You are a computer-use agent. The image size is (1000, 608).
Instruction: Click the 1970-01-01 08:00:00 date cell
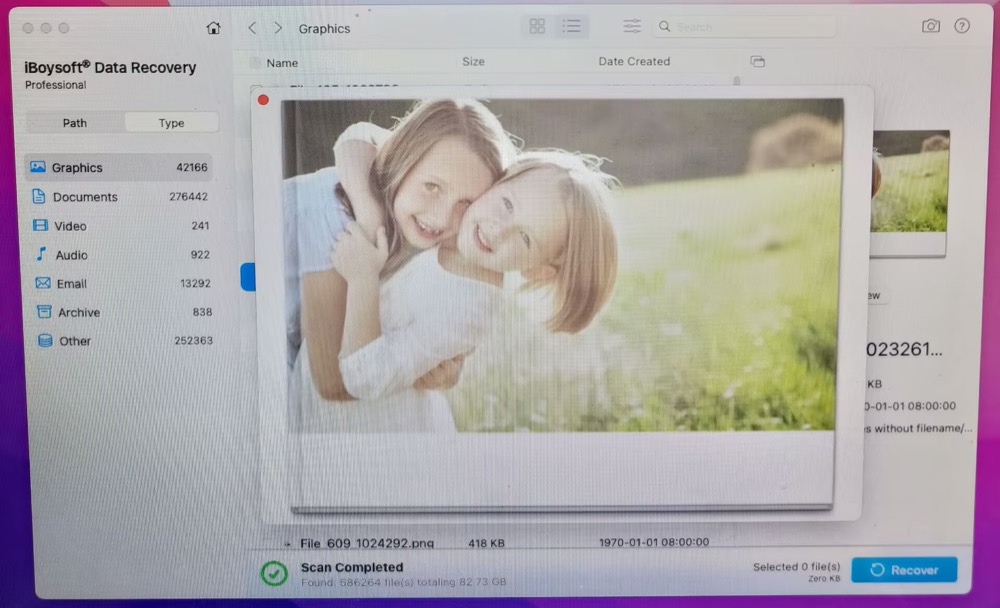654,542
